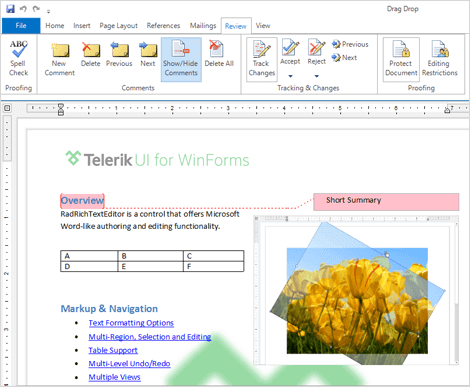Click the RadRichTextEditor description paragraph

[x=150, y=220]
